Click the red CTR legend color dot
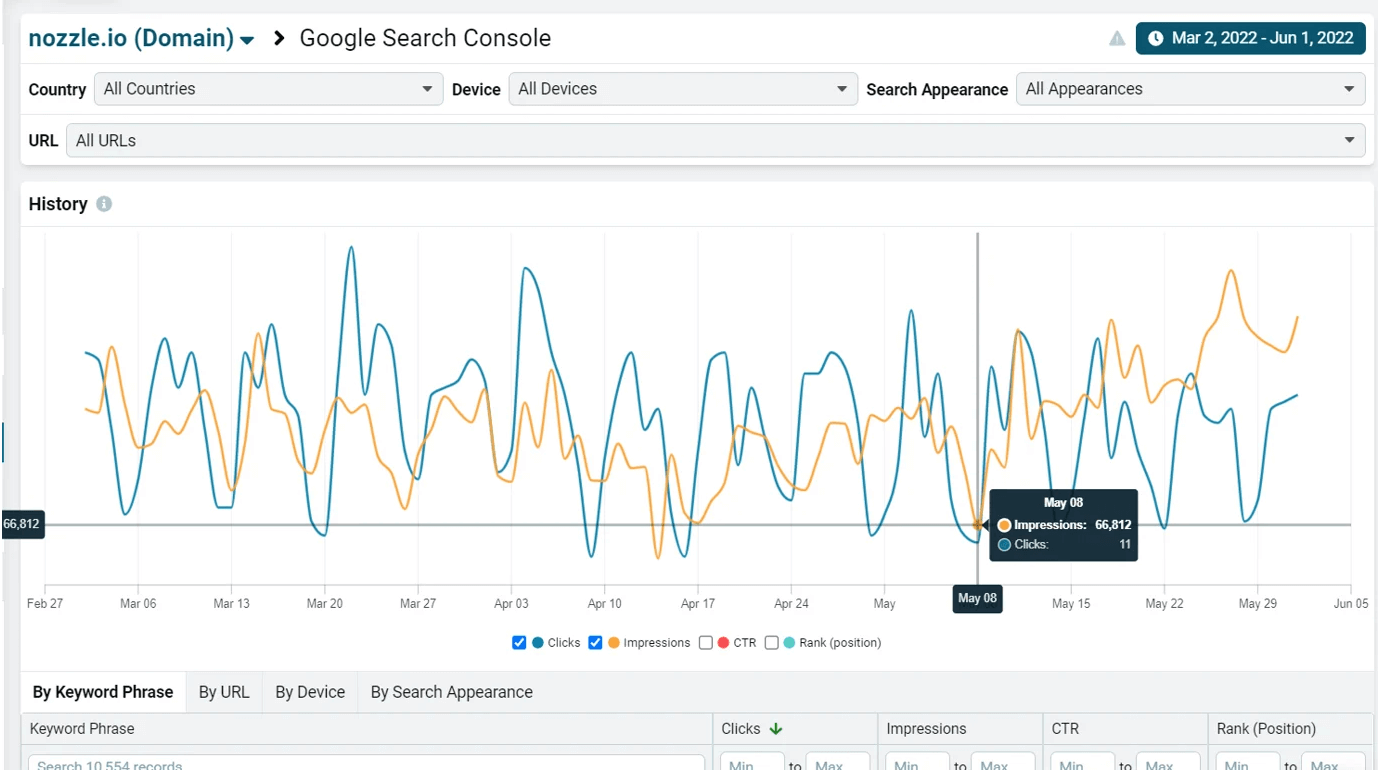Viewport: 1384px width, 774px height. coord(723,643)
